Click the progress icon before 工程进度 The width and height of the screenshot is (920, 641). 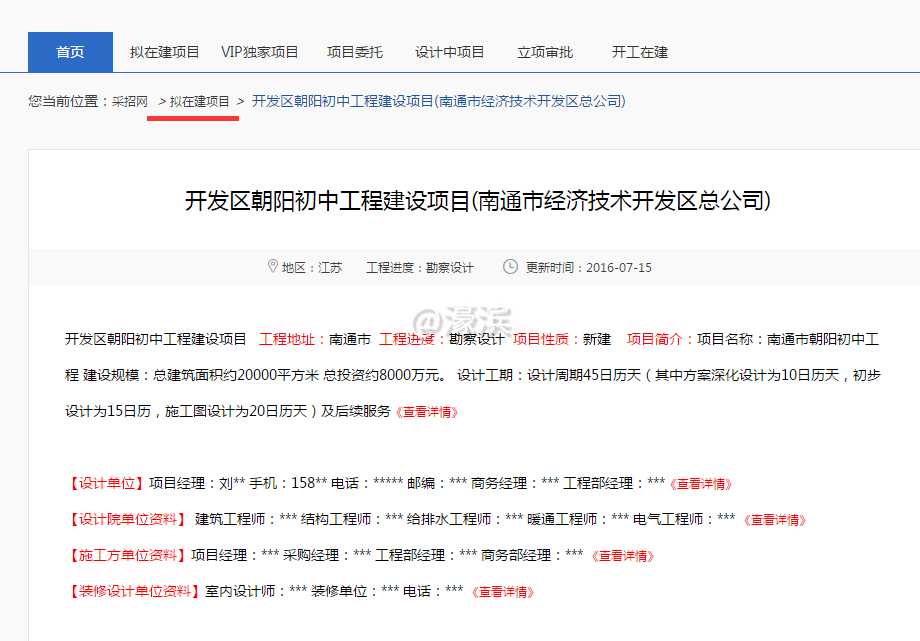(364, 267)
